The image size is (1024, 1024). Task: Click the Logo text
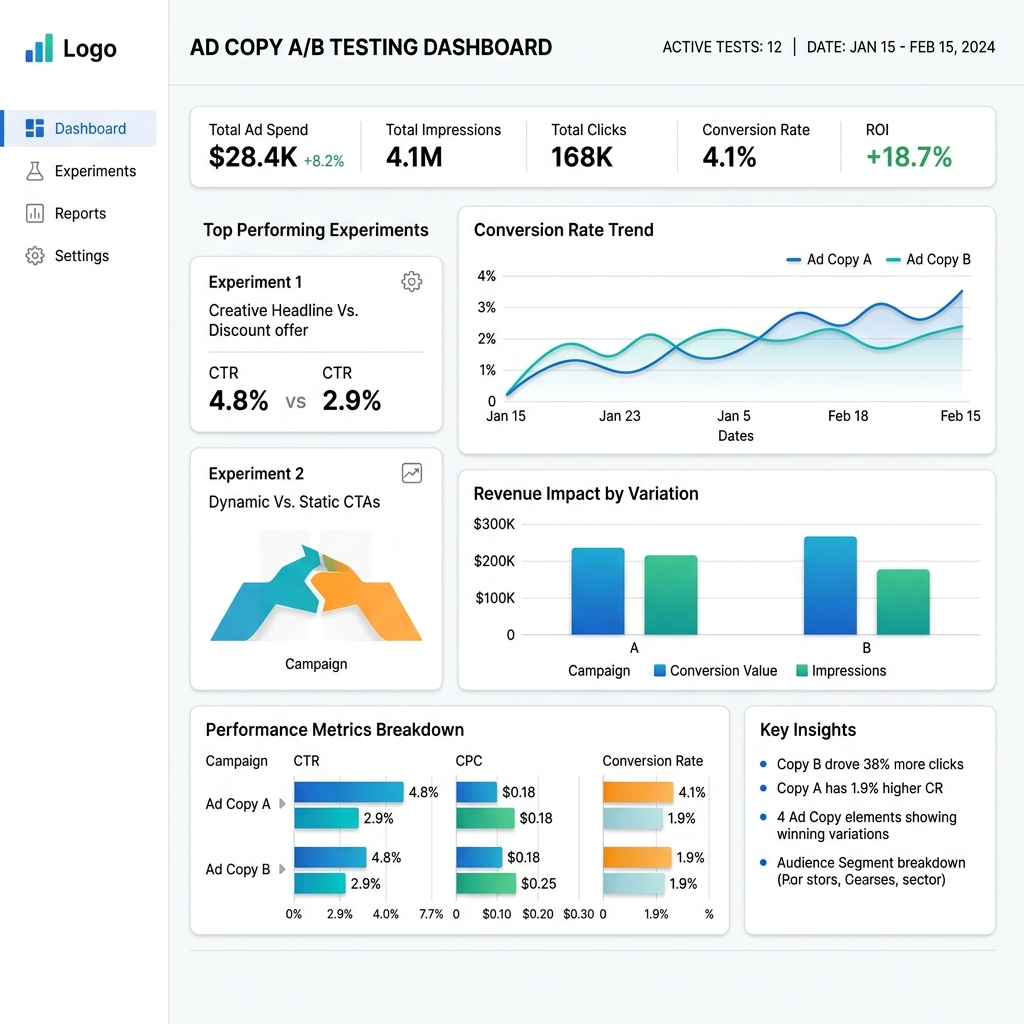89,49
